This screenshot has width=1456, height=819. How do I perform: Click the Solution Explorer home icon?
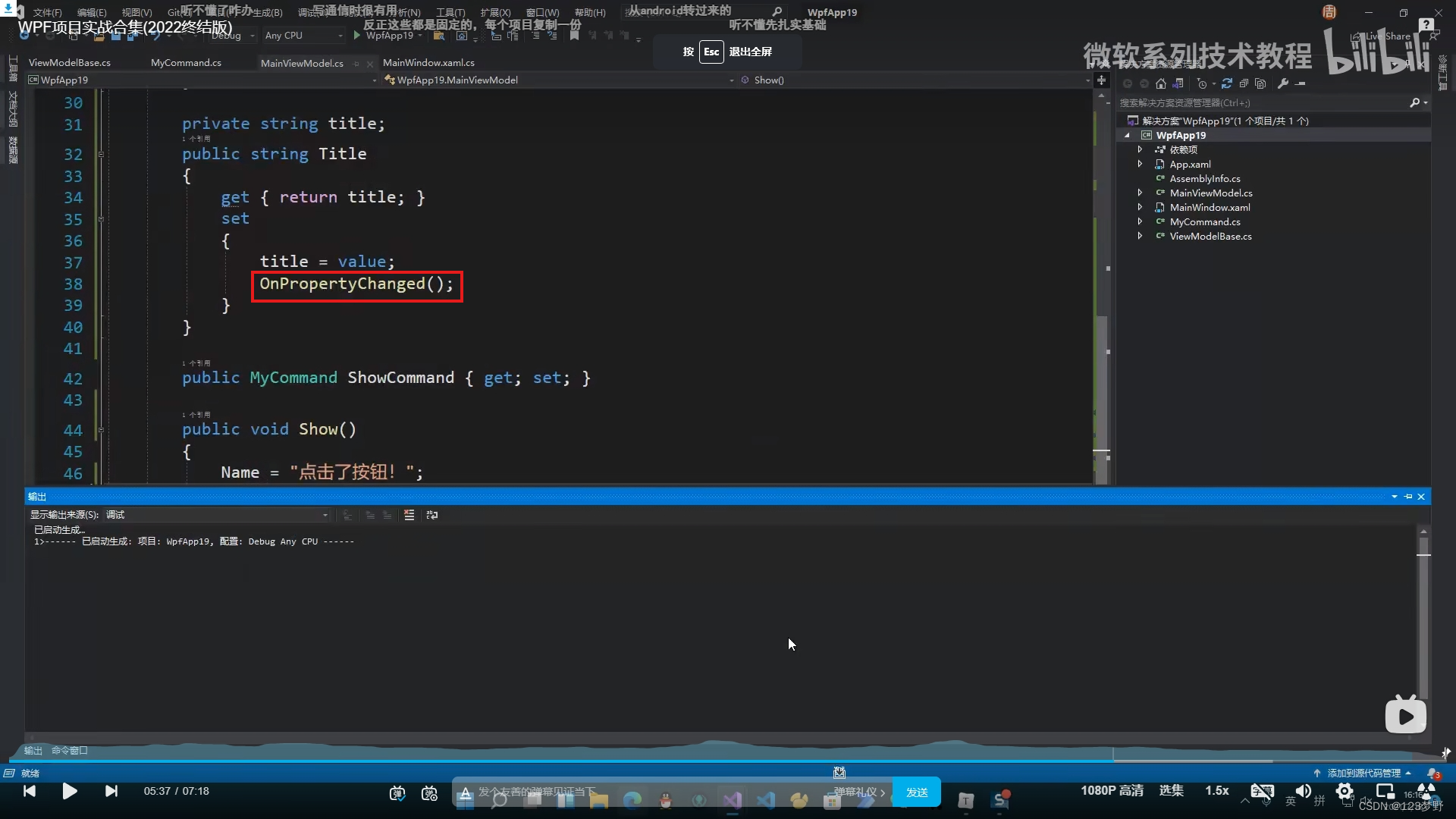tap(1160, 83)
